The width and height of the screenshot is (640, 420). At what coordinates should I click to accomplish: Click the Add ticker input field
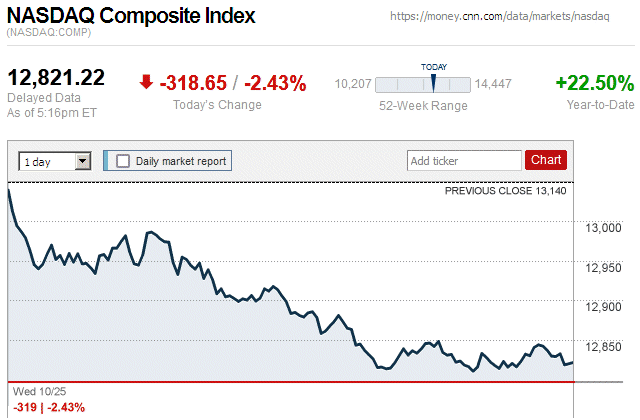tap(463, 160)
